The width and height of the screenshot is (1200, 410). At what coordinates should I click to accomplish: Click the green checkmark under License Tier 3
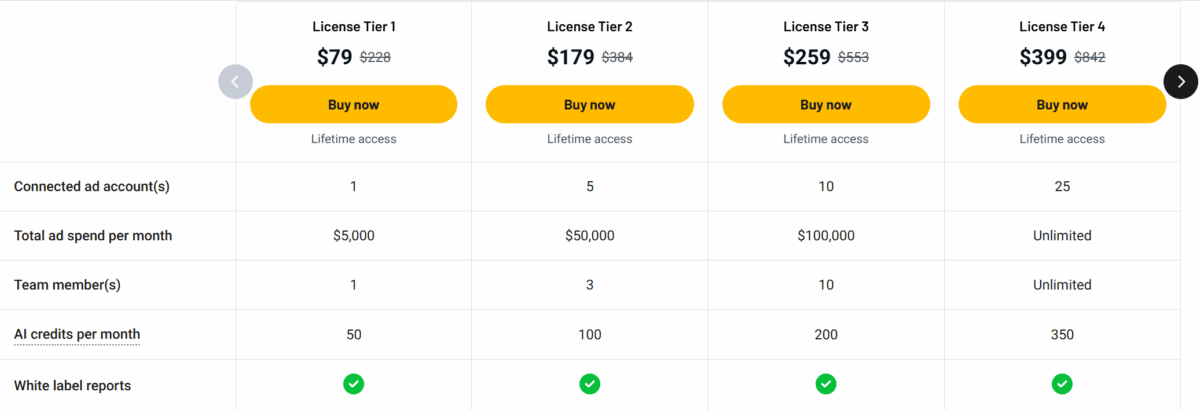826,384
